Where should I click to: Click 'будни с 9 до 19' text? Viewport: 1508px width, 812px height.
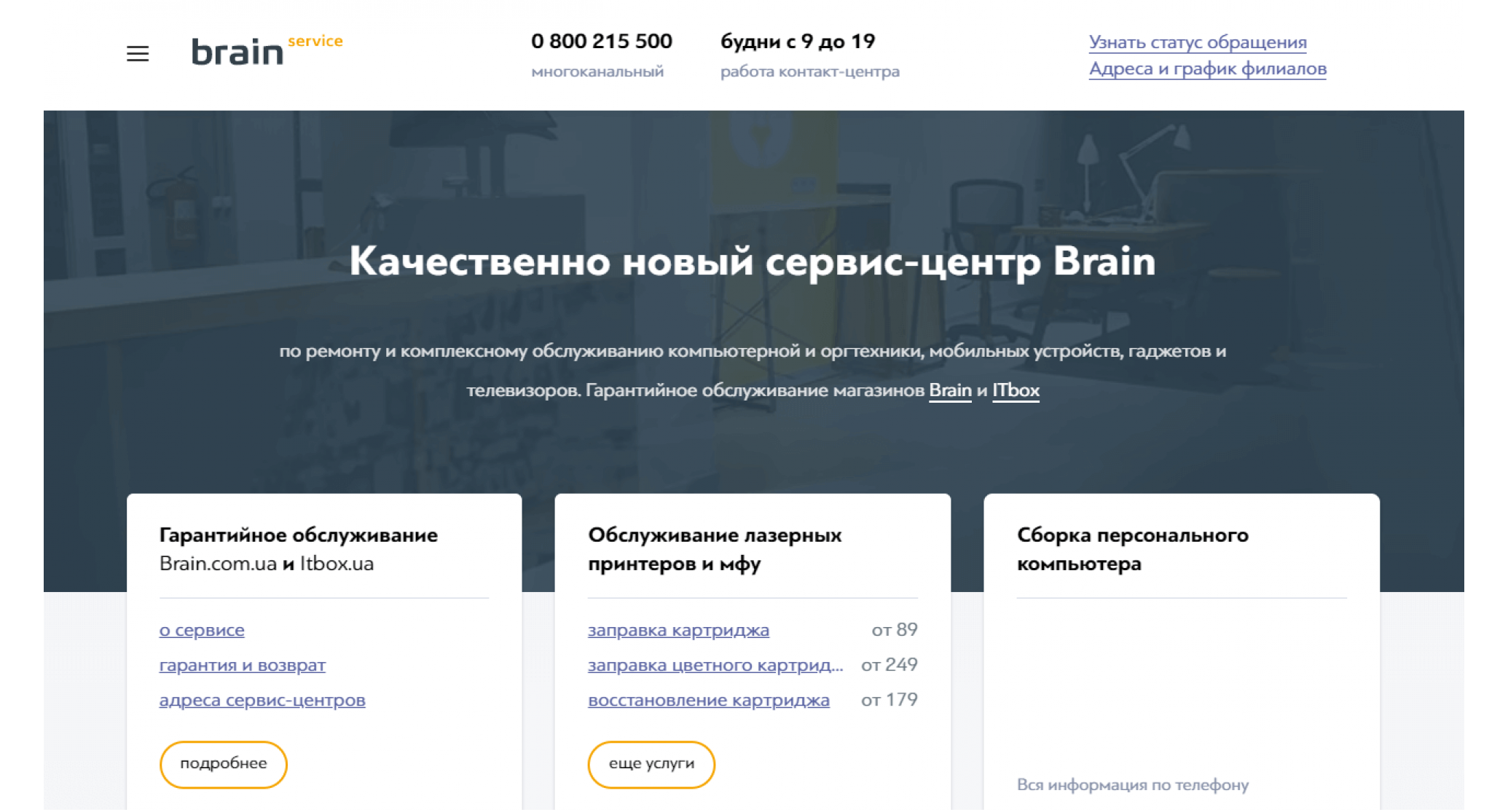click(798, 42)
